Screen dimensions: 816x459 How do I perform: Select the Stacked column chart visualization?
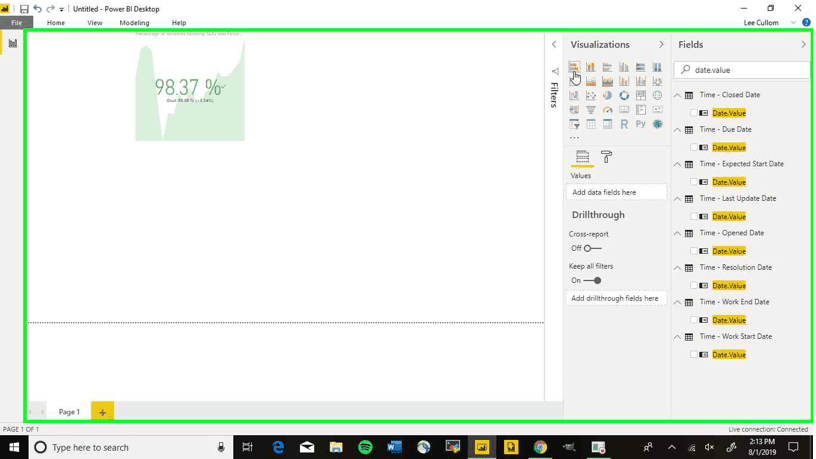(591, 67)
